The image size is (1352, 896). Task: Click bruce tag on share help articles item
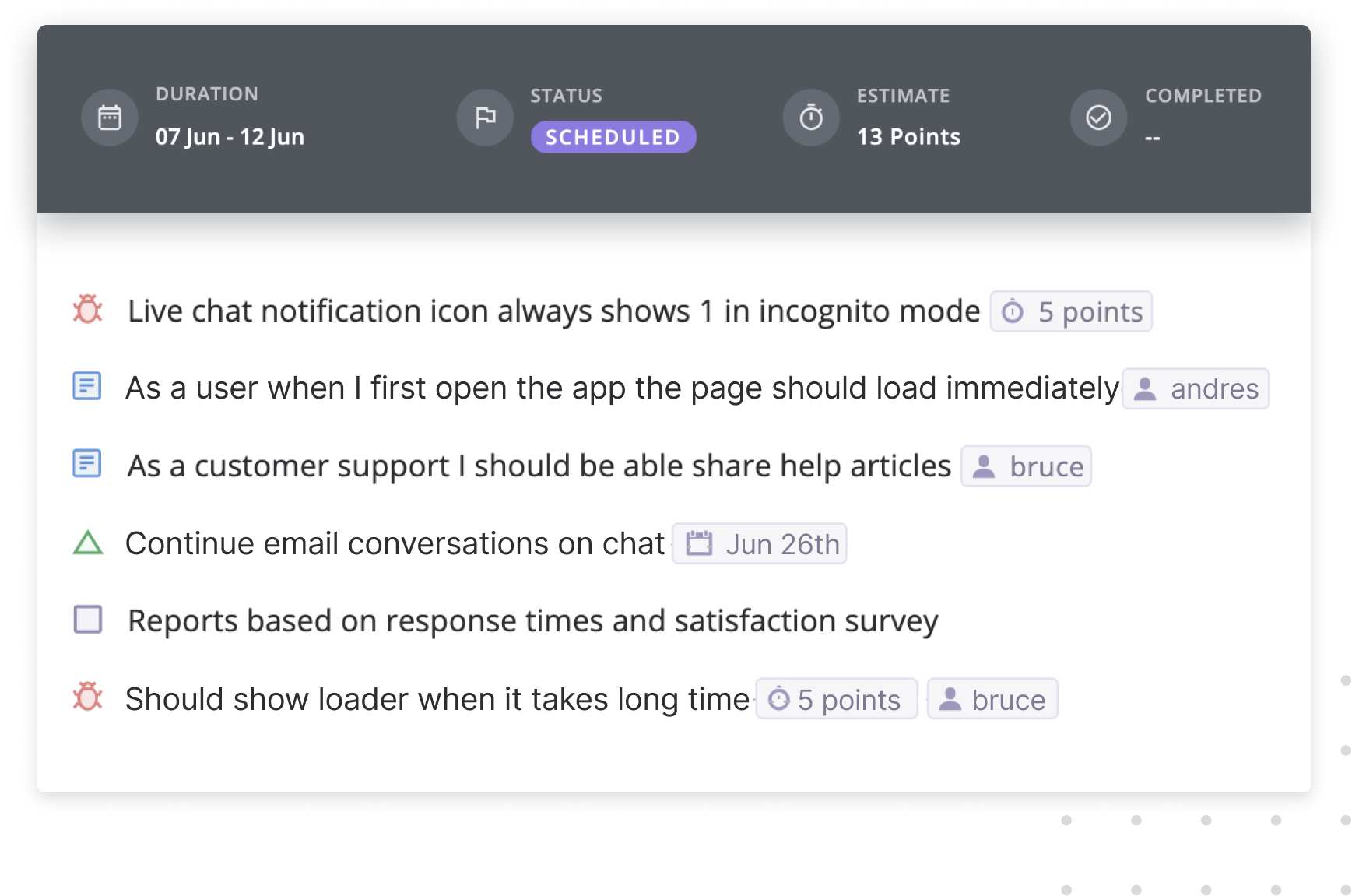point(1027,466)
